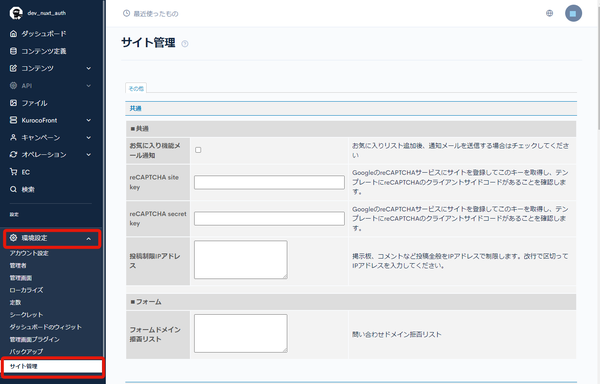Viewport: 600px width, 384px height.
Task: Open サイト管理 submenu item
Action: (x=52, y=366)
